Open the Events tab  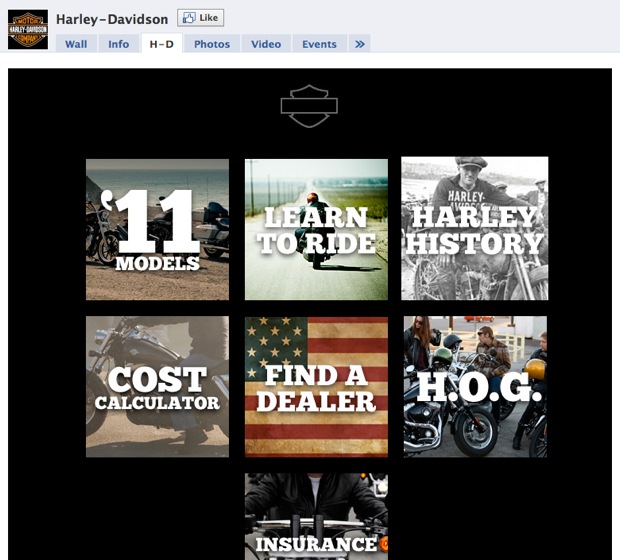point(319,44)
